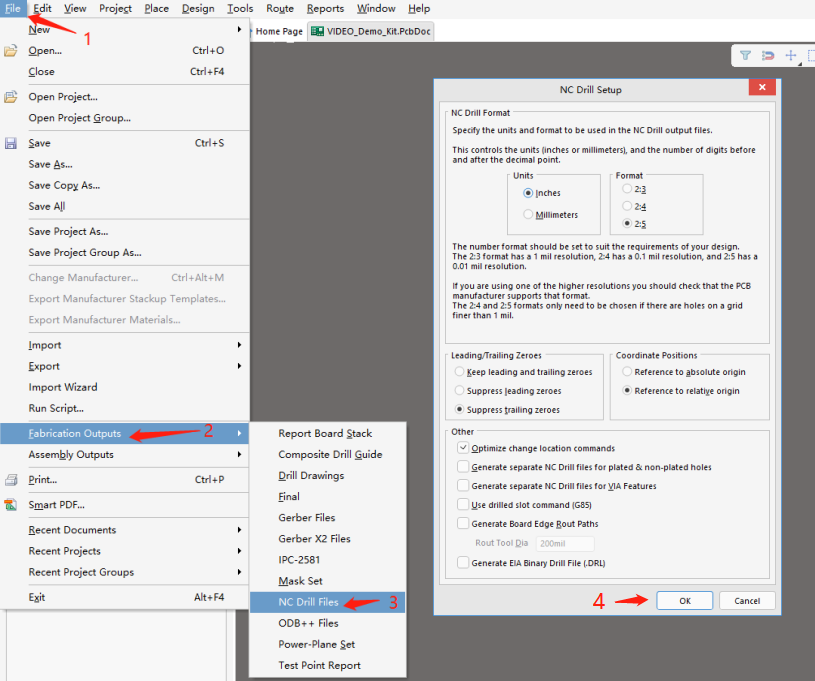Click the blue crosshair move icon
The width and height of the screenshot is (815, 681).
[791, 56]
